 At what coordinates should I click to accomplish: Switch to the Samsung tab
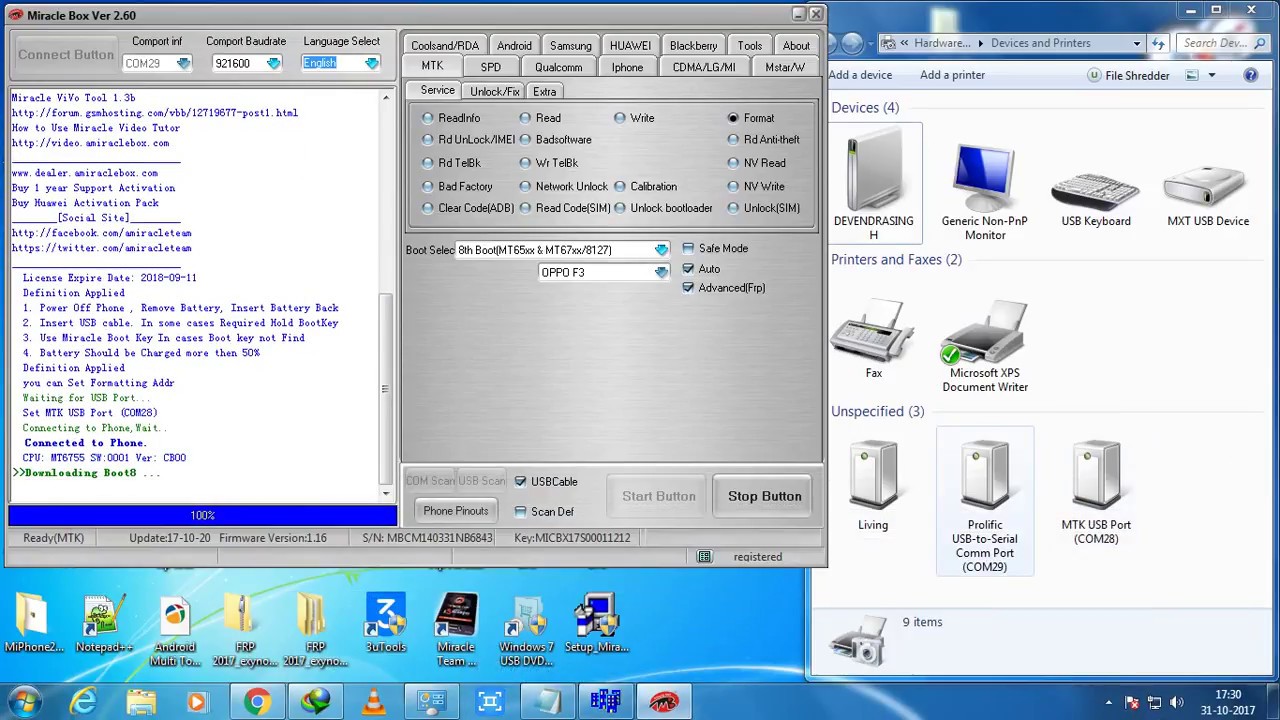click(571, 45)
